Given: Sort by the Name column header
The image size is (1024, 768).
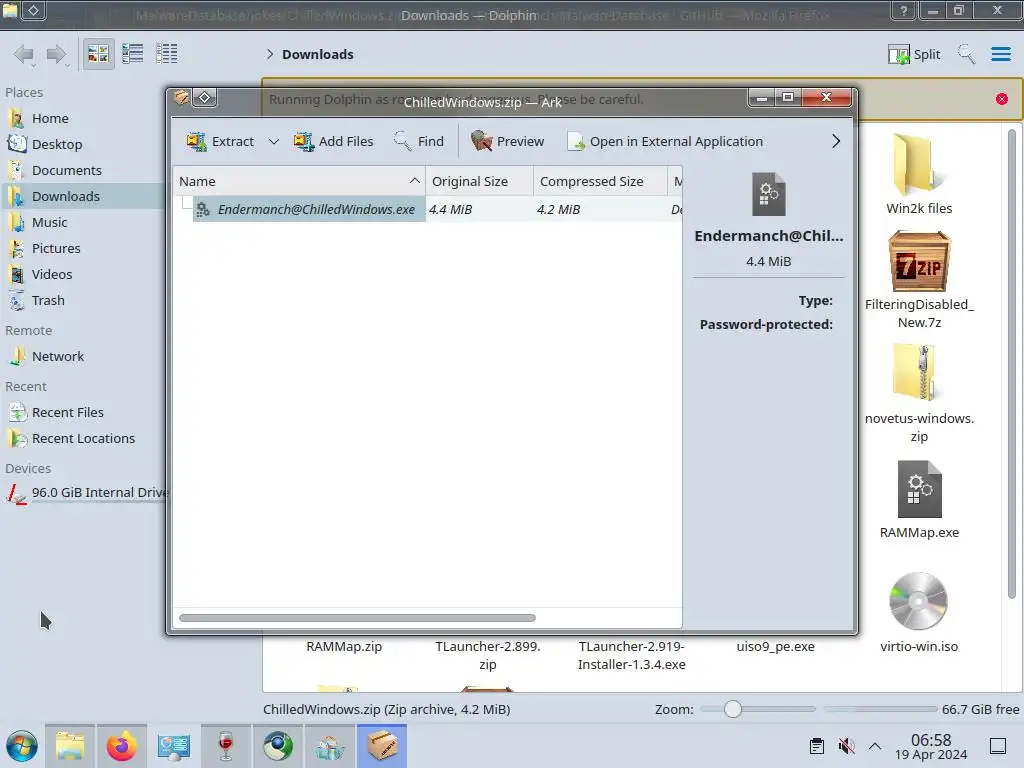Looking at the screenshot, I should (x=299, y=181).
